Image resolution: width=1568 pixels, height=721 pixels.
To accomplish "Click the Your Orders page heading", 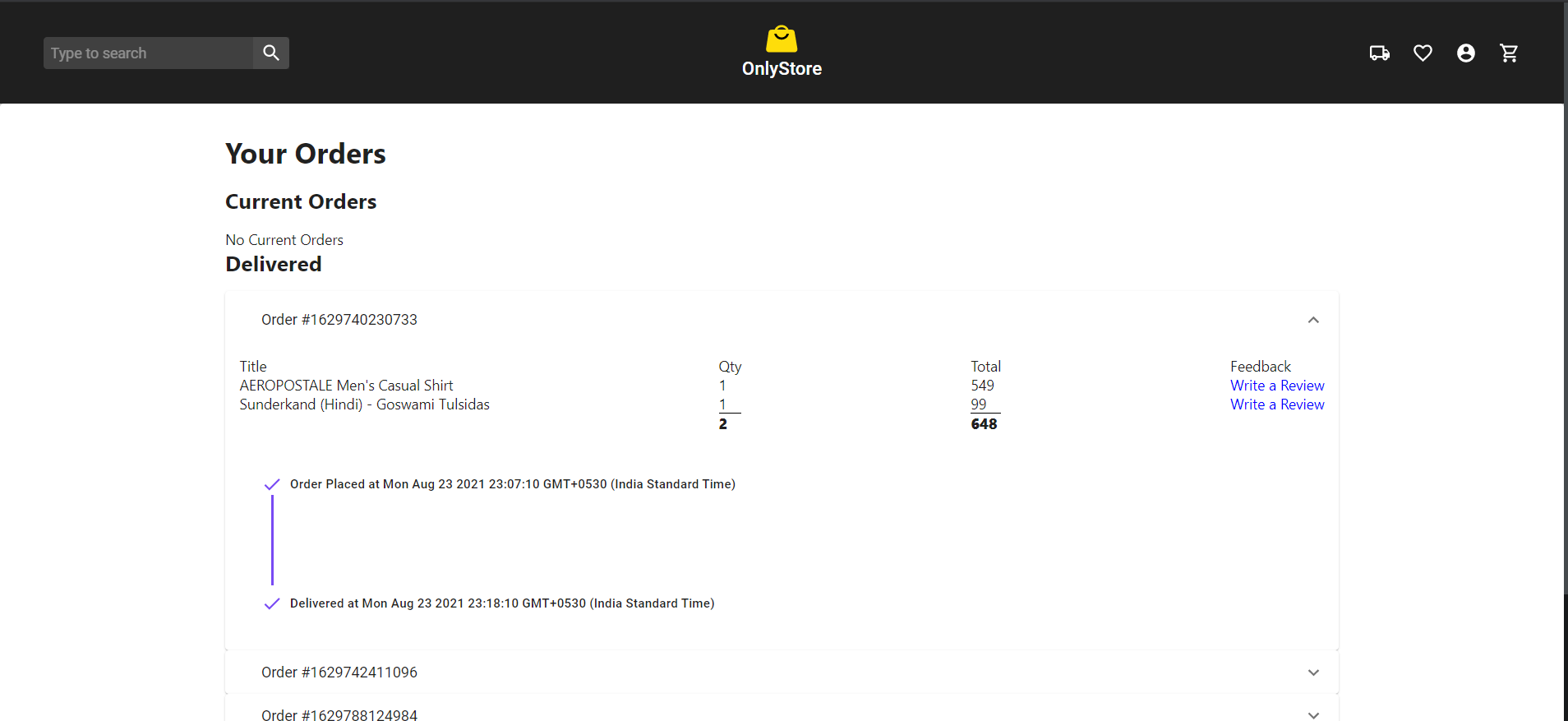I will (306, 154).
